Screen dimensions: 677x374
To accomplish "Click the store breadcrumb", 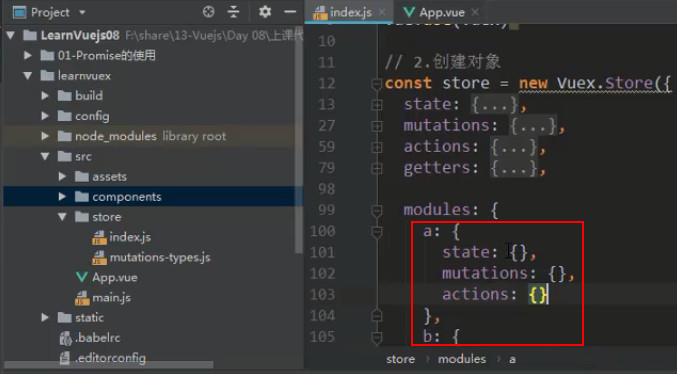I will point(400,359).
